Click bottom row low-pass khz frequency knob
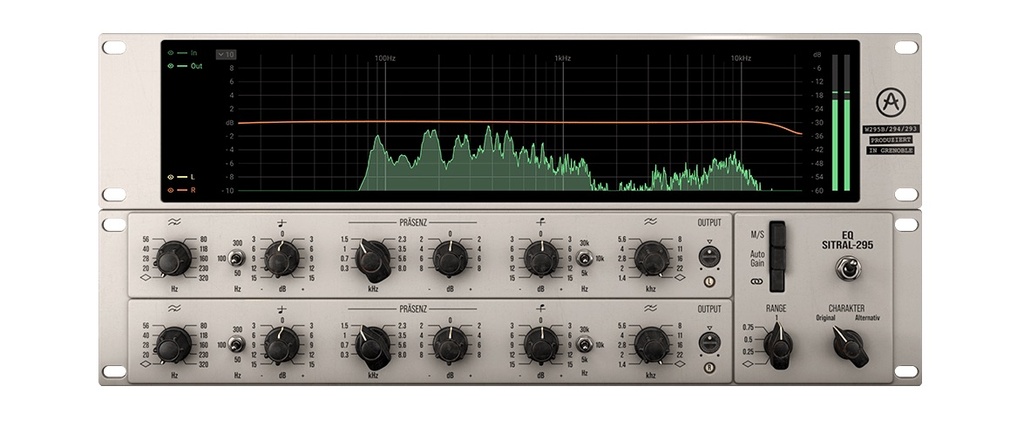 click(652, 345)
